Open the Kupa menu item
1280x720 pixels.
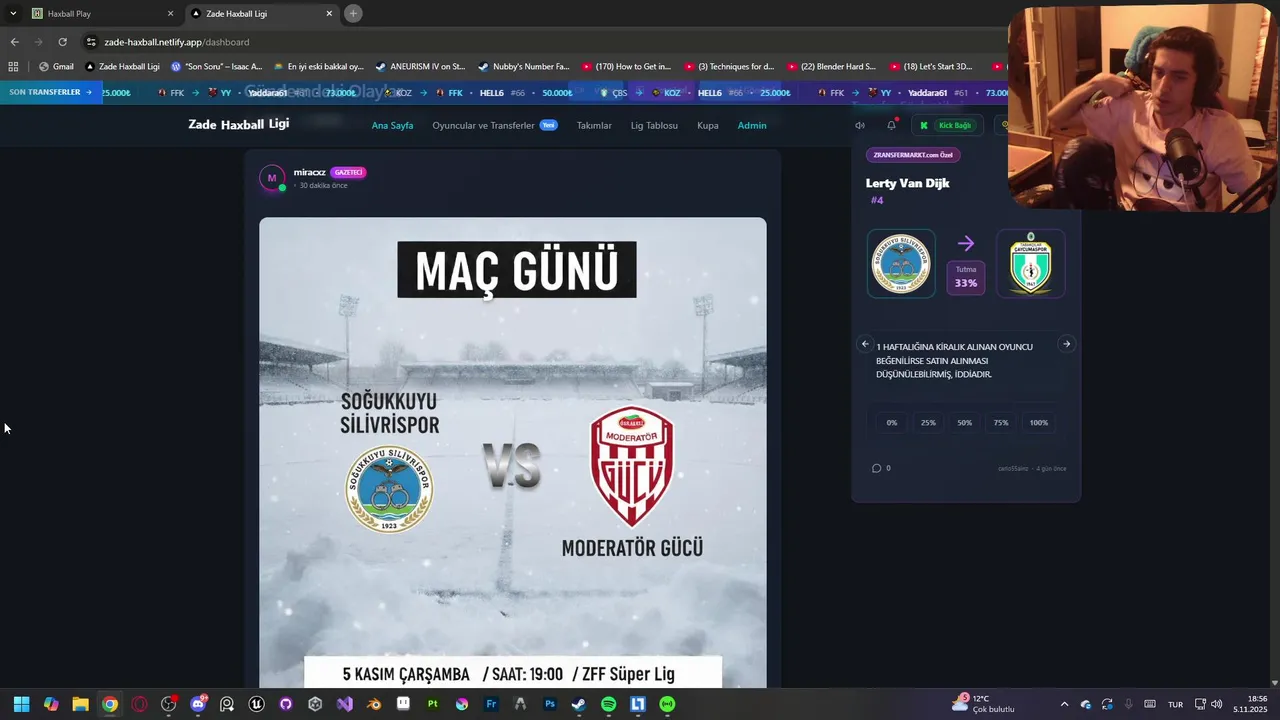[708, 125]
